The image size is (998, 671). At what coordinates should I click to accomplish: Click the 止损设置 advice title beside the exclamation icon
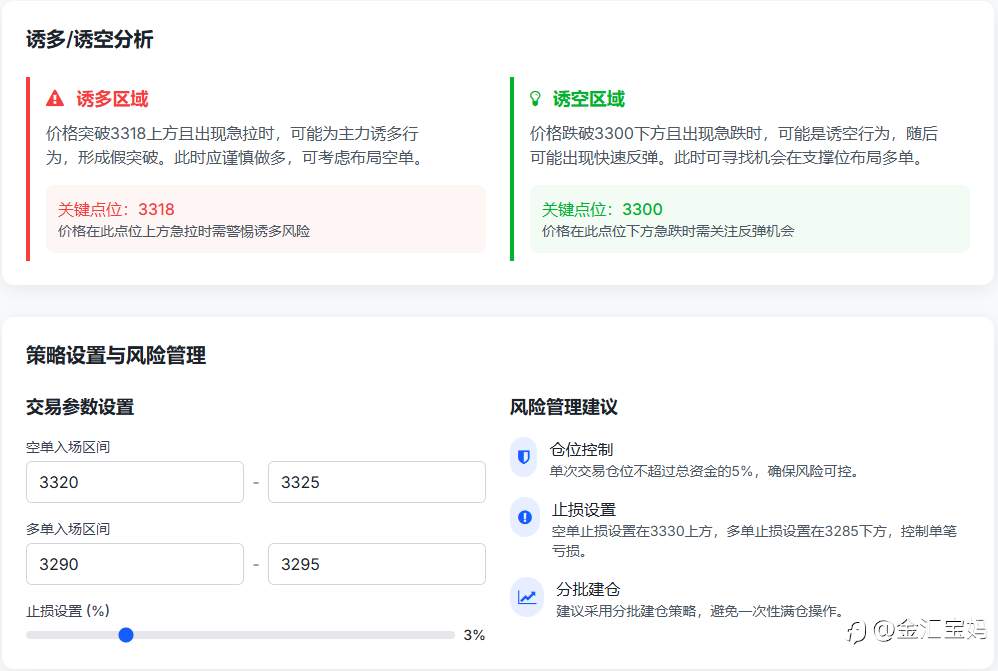coord(584,510)
